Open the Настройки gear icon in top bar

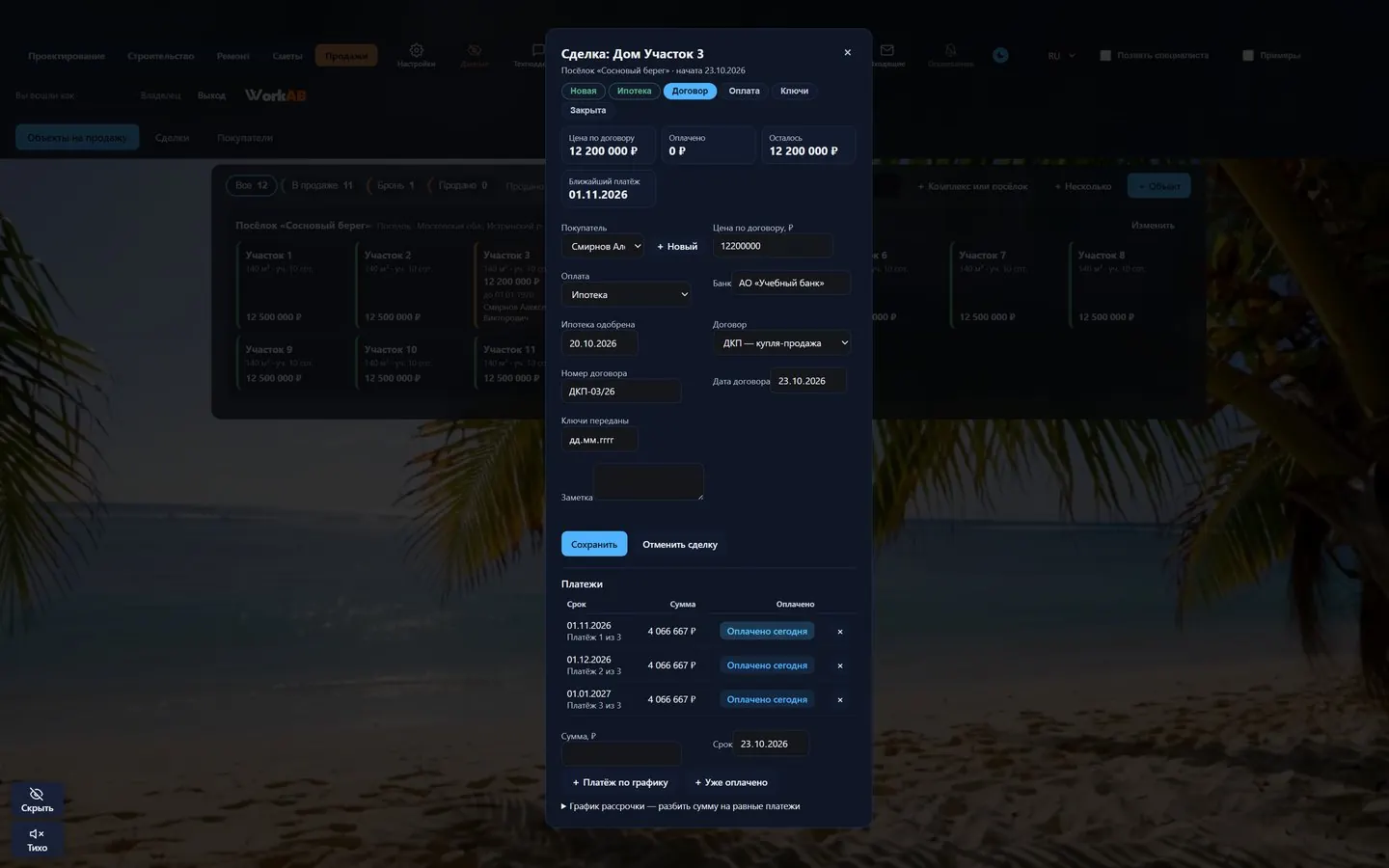pos(416,50)
